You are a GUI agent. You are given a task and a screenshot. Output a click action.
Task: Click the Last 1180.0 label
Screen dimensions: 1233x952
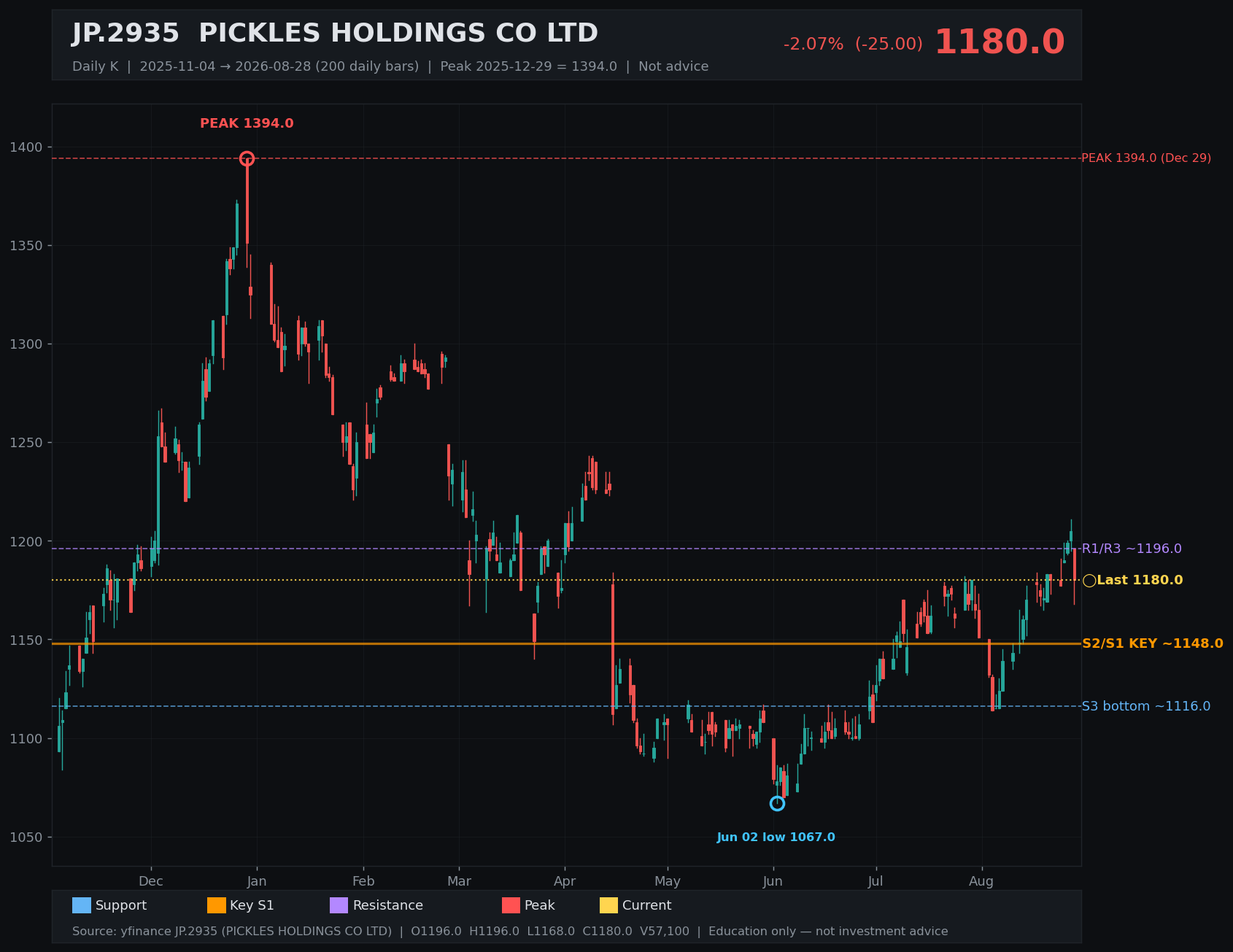[x=1140, y=580]
